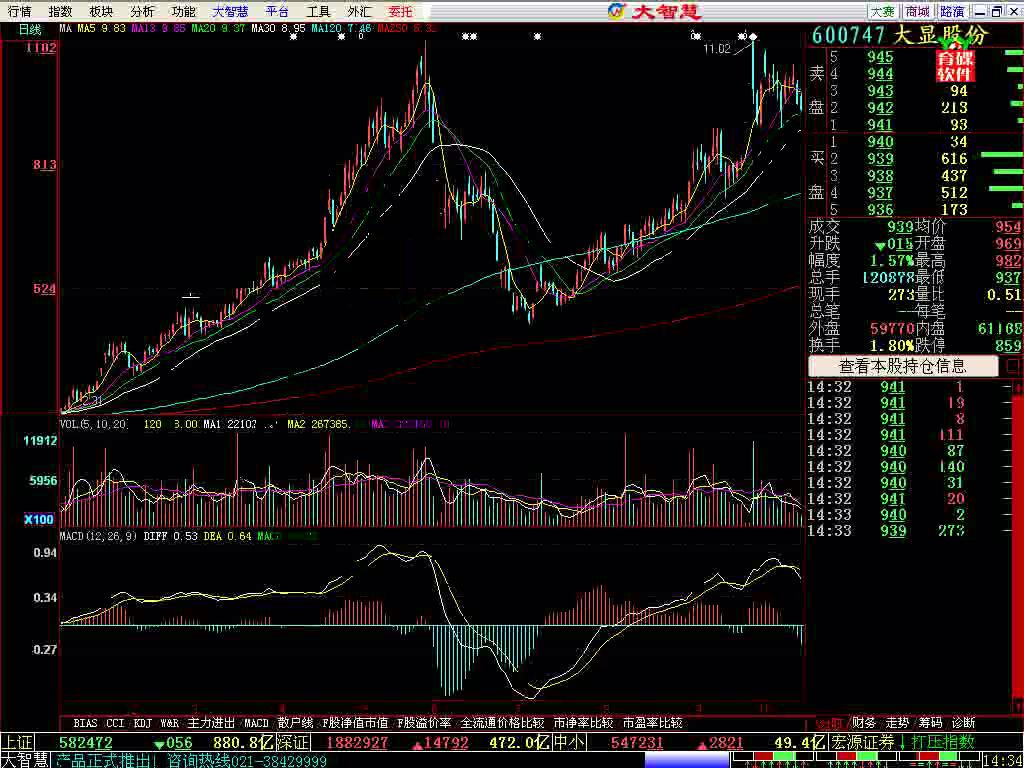Click the 大智慧 label at bottom-left corner

pos(25,760)
